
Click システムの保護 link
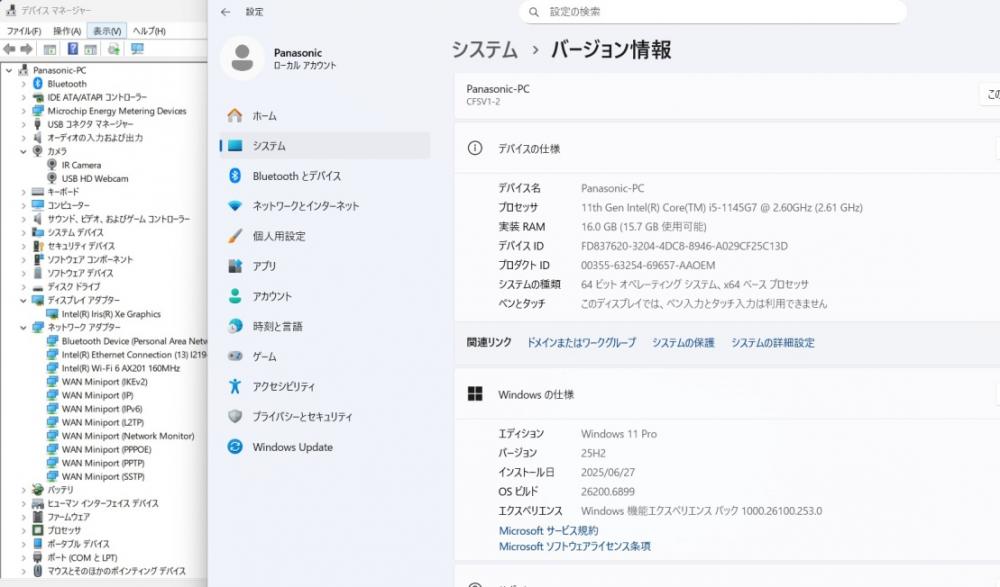[682, 343]
